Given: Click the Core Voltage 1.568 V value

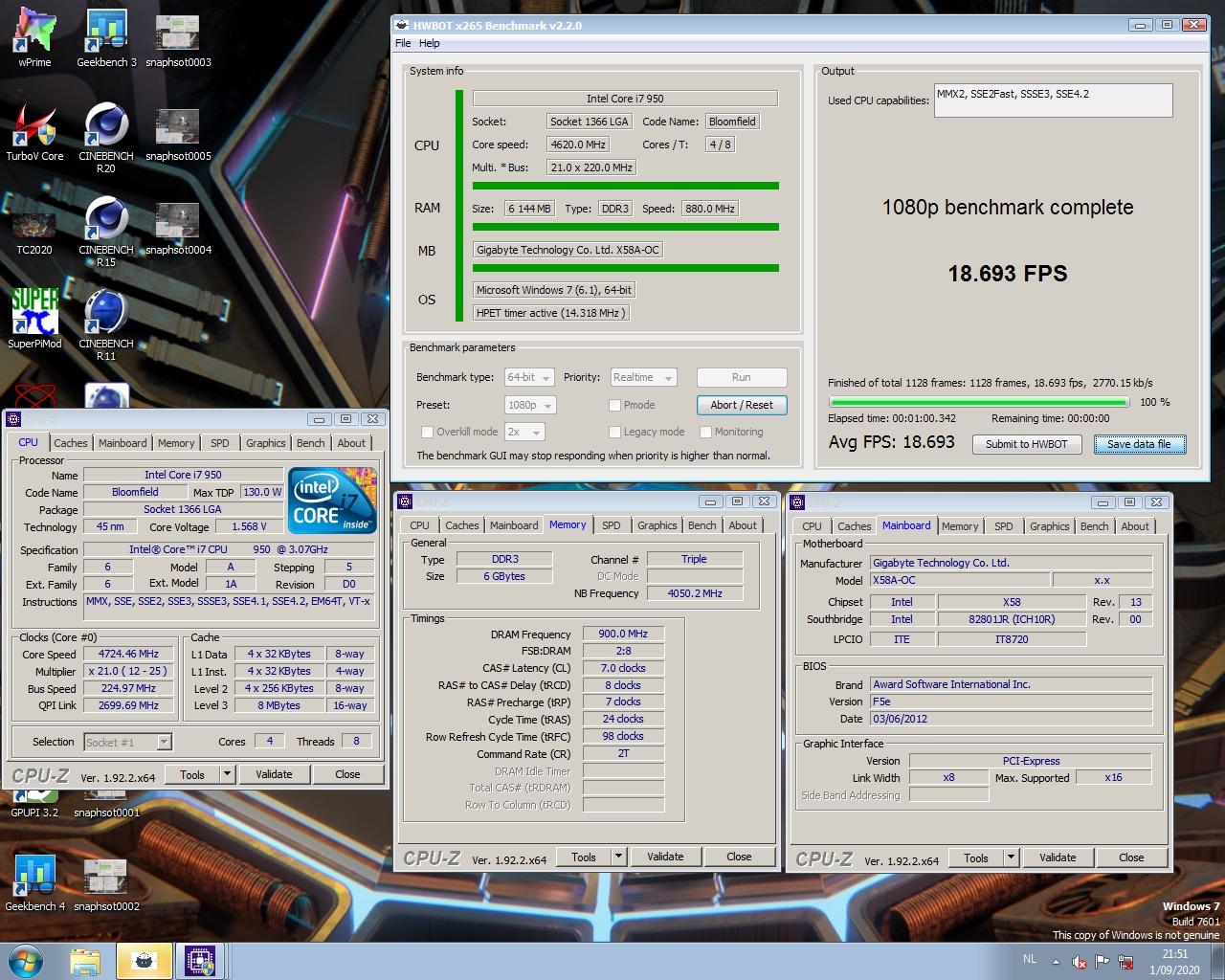Looking at the screenshot, I should pyautogui.click(x=249, y=526).
